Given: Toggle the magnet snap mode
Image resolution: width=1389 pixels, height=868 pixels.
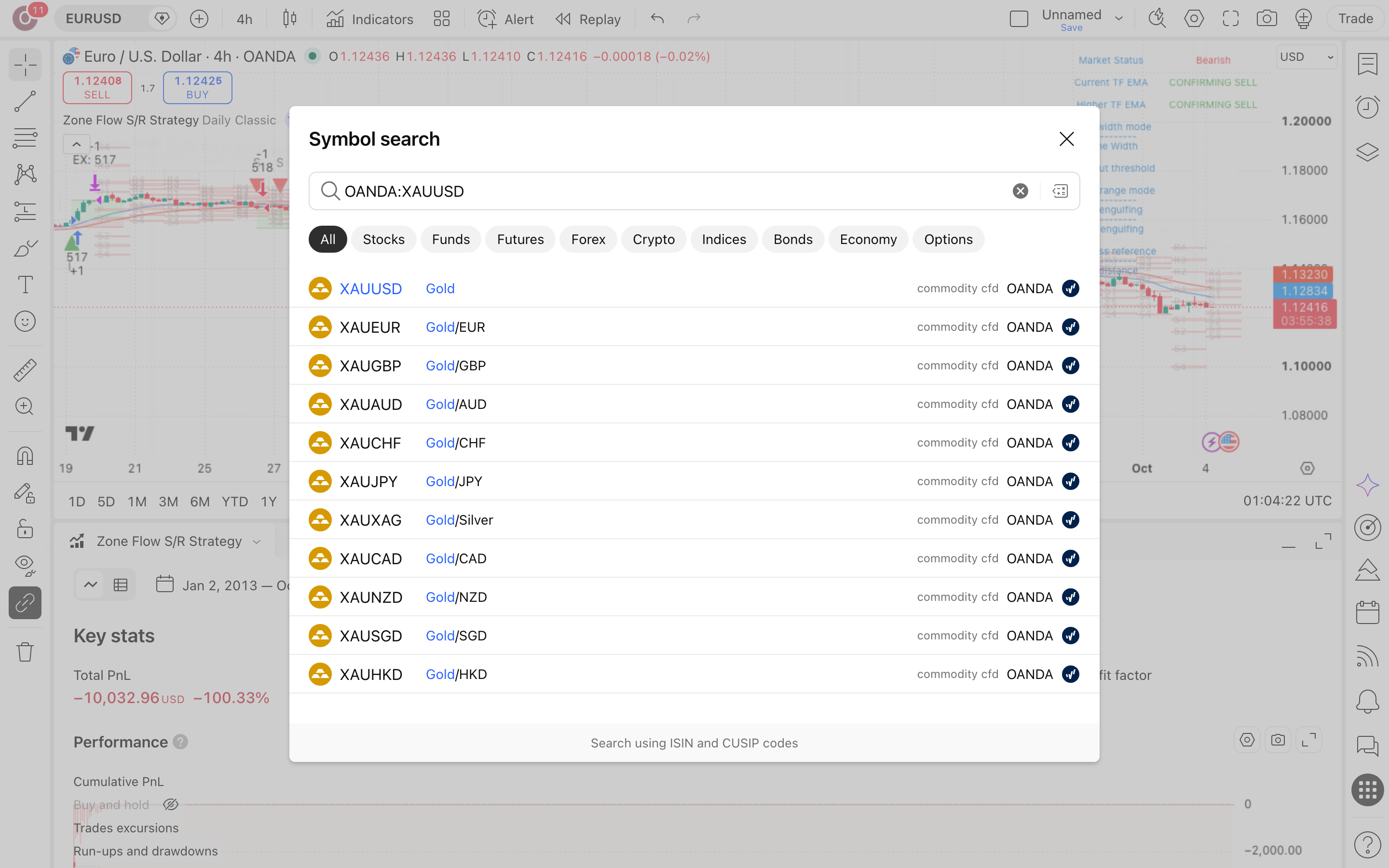Looking at the screenshot, I should click(25, 456).
